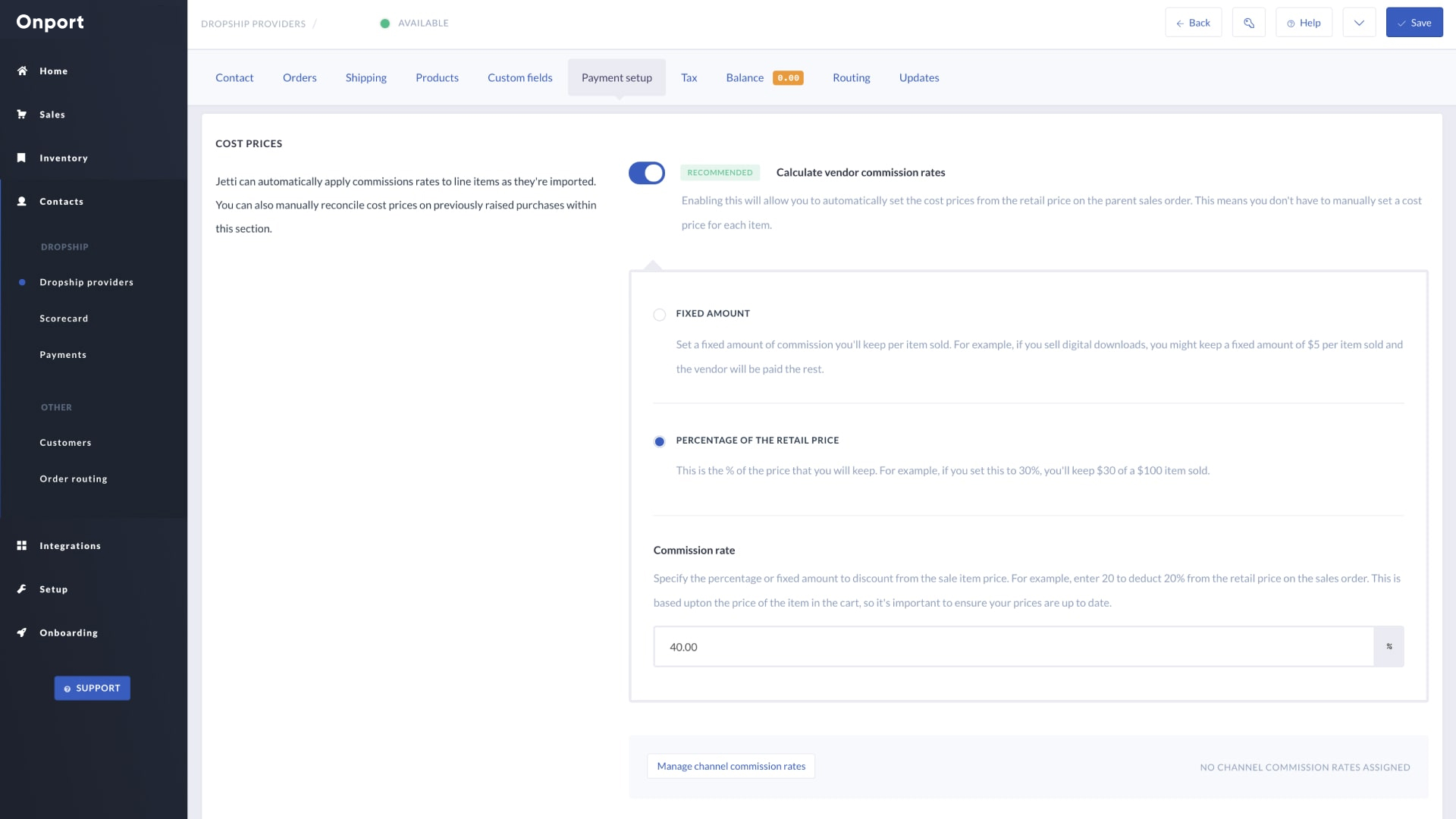
Task: Select Percentage of the Retail Price option
Action: tap(659, 441)
